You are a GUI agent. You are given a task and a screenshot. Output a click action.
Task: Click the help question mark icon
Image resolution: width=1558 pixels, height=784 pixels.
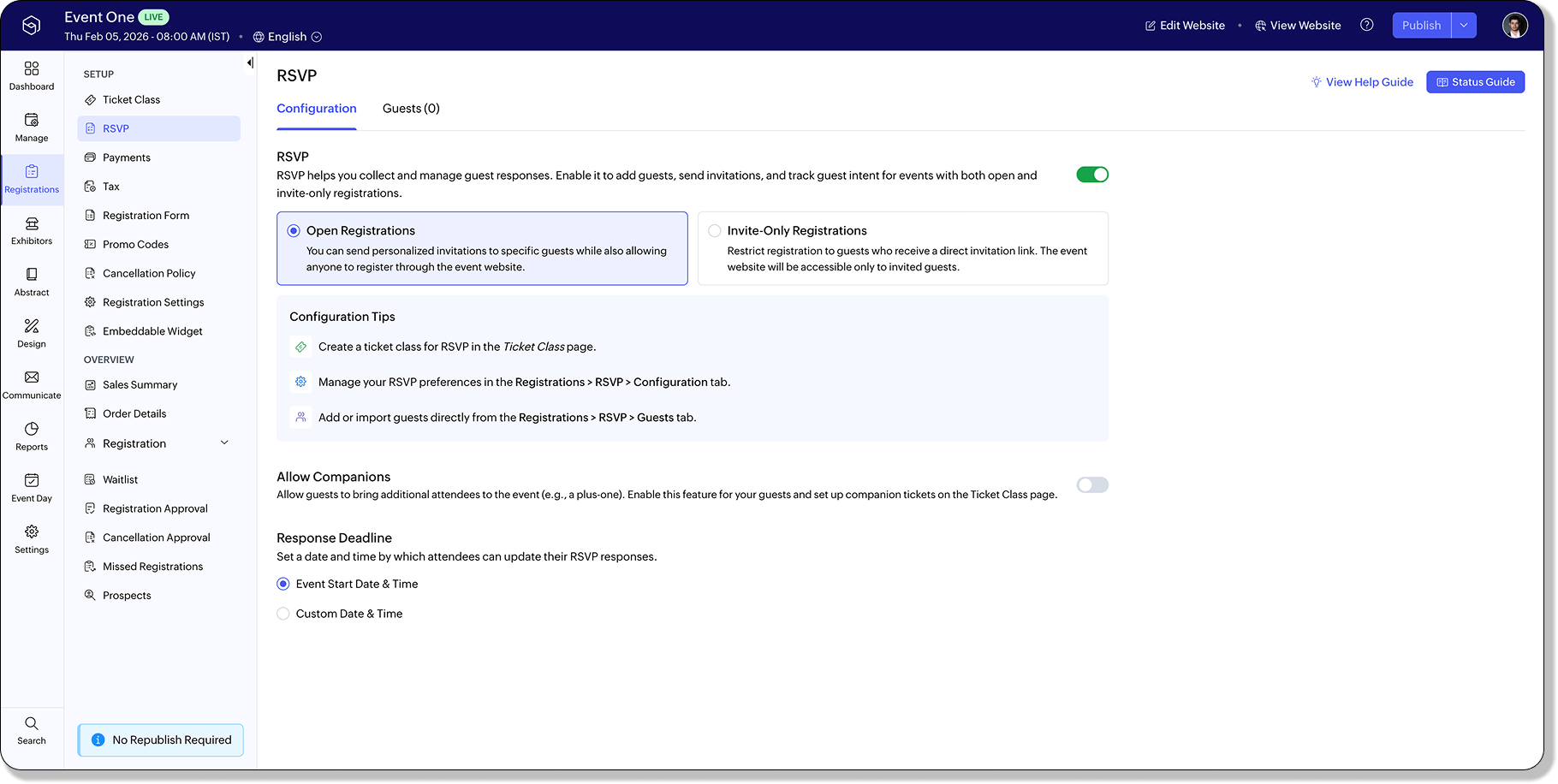pos(1367,25)
